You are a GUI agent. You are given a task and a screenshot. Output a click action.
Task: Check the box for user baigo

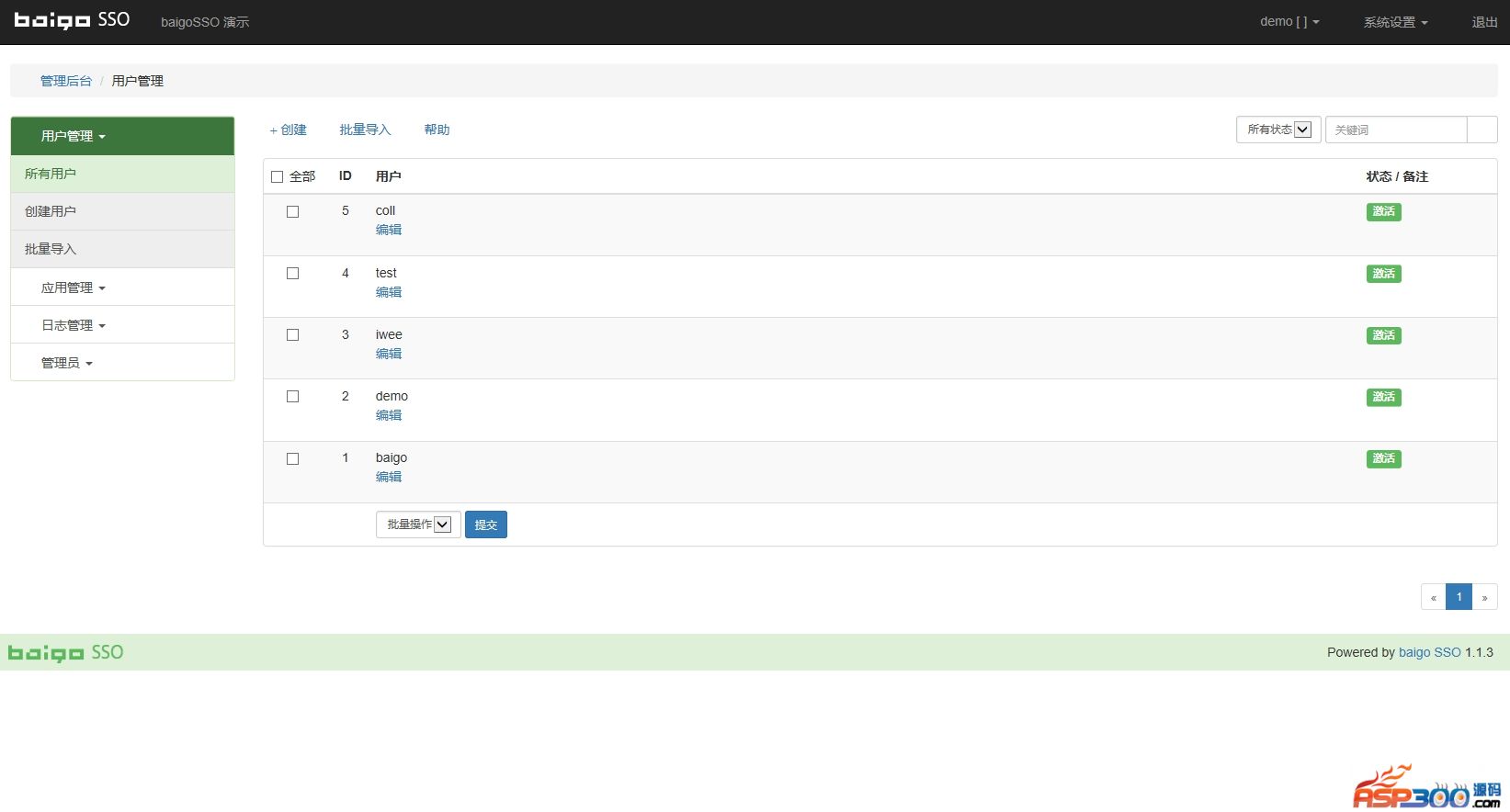292,458
